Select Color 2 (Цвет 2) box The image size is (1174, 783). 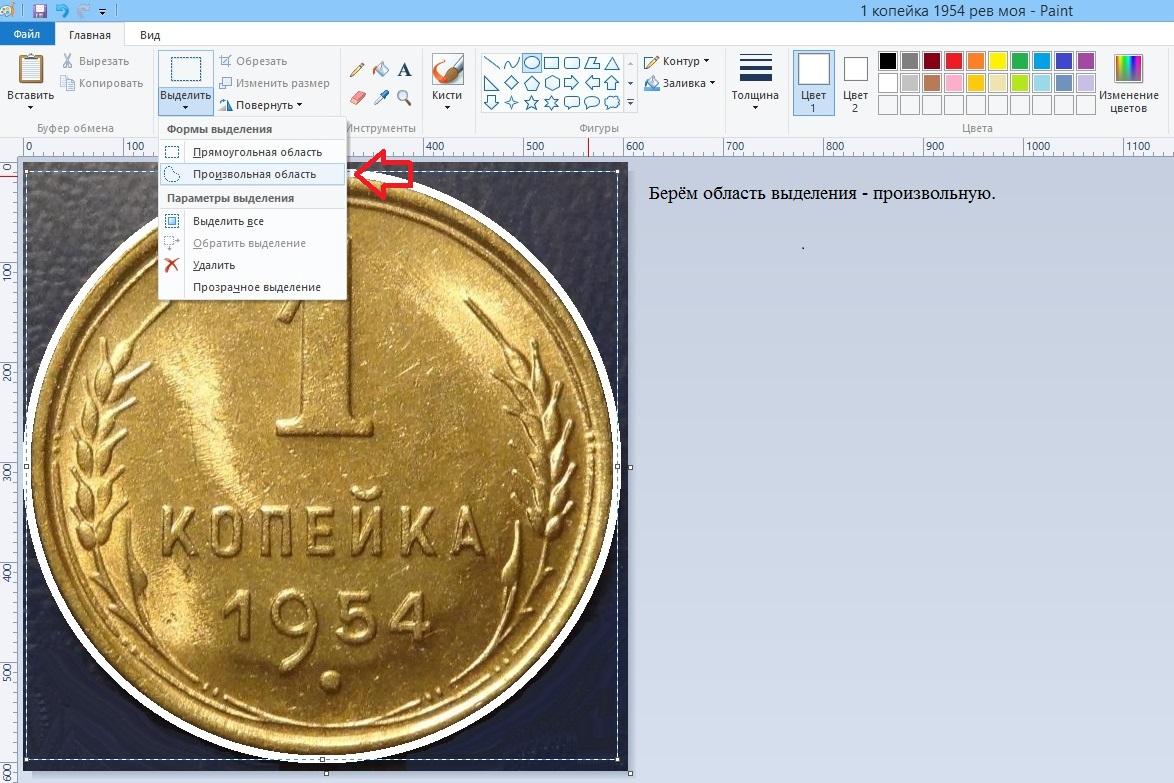[x=855, y=82]
